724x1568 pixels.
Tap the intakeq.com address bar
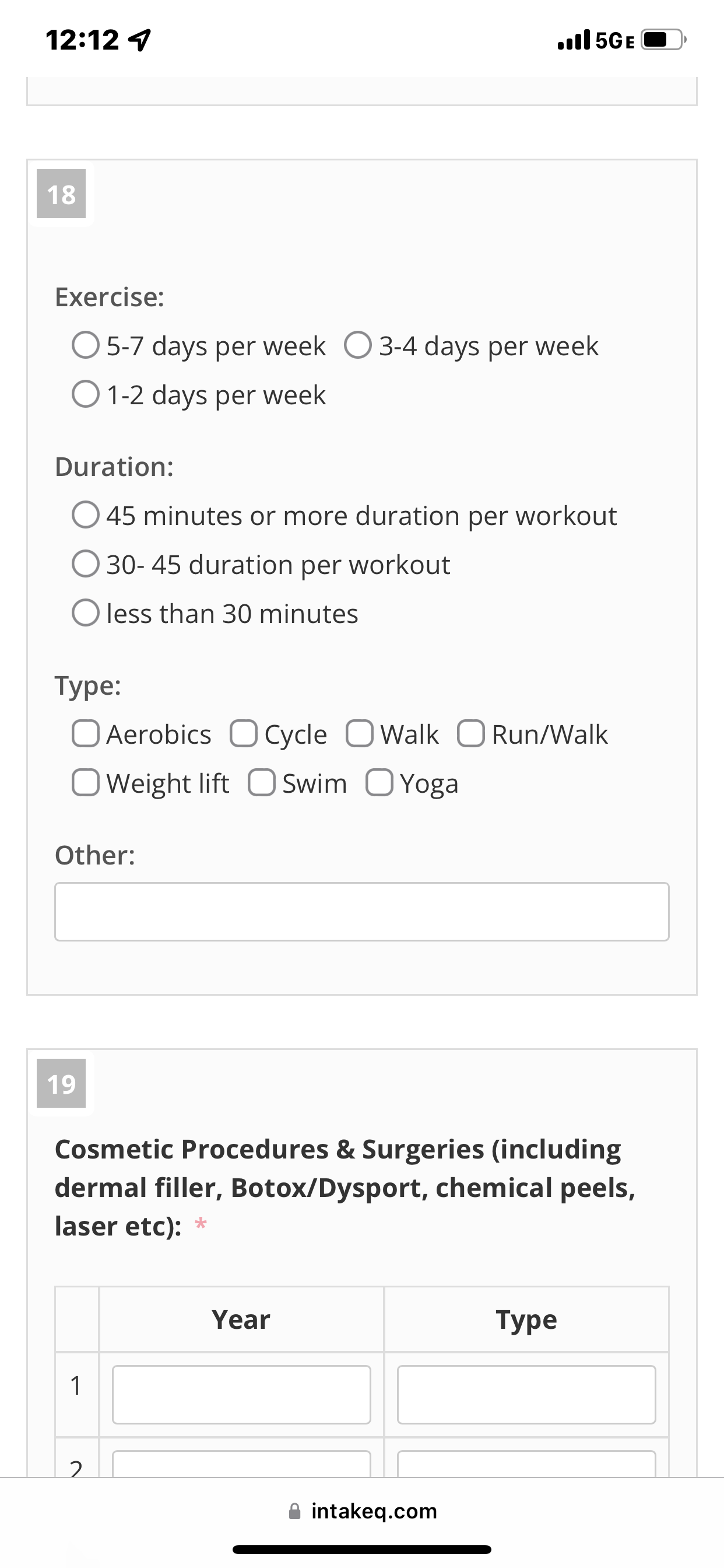point(362,1511)
